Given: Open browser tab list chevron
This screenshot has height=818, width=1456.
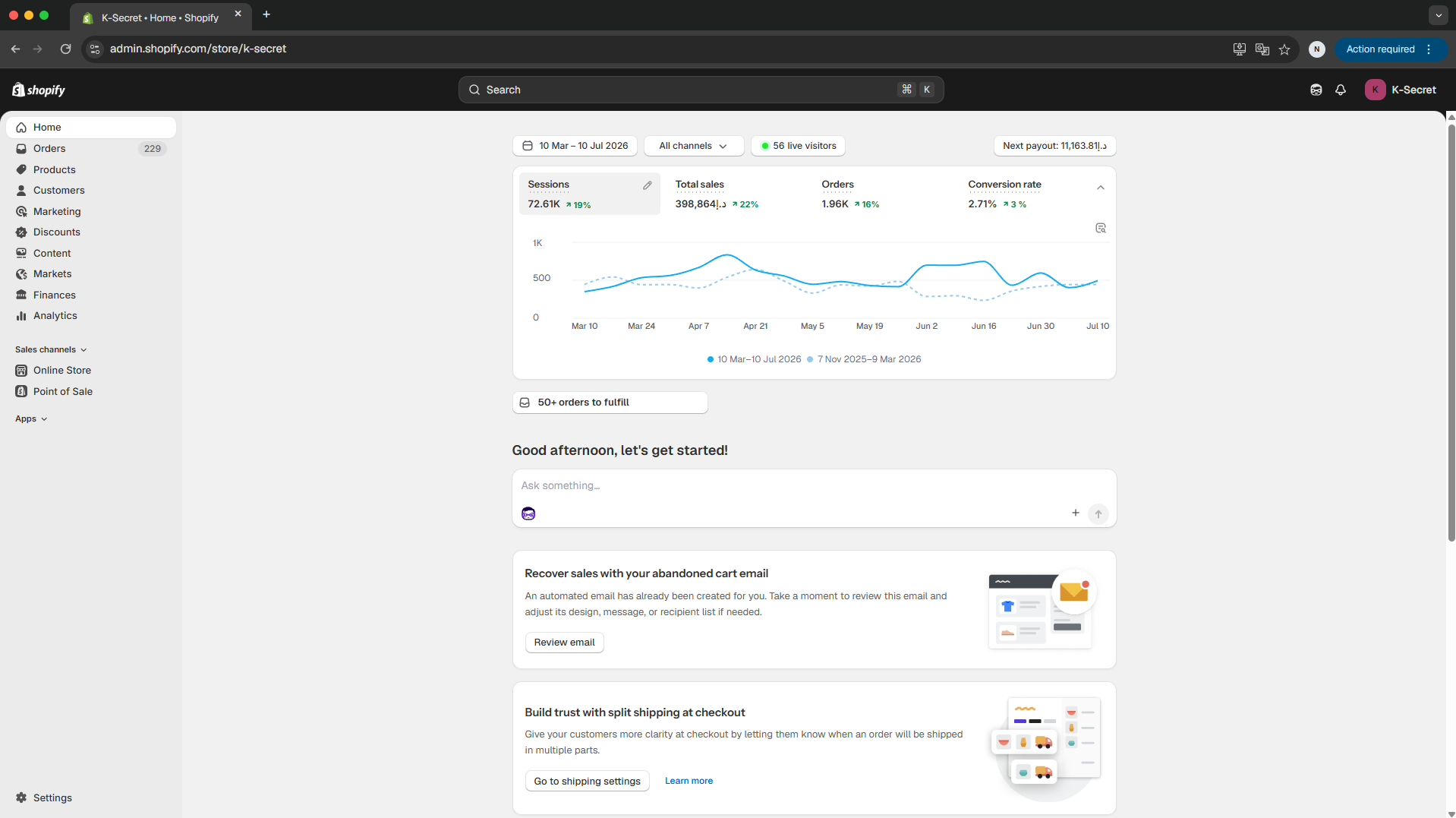Looking at the screenshot, I should click(x=1439, y=15).
